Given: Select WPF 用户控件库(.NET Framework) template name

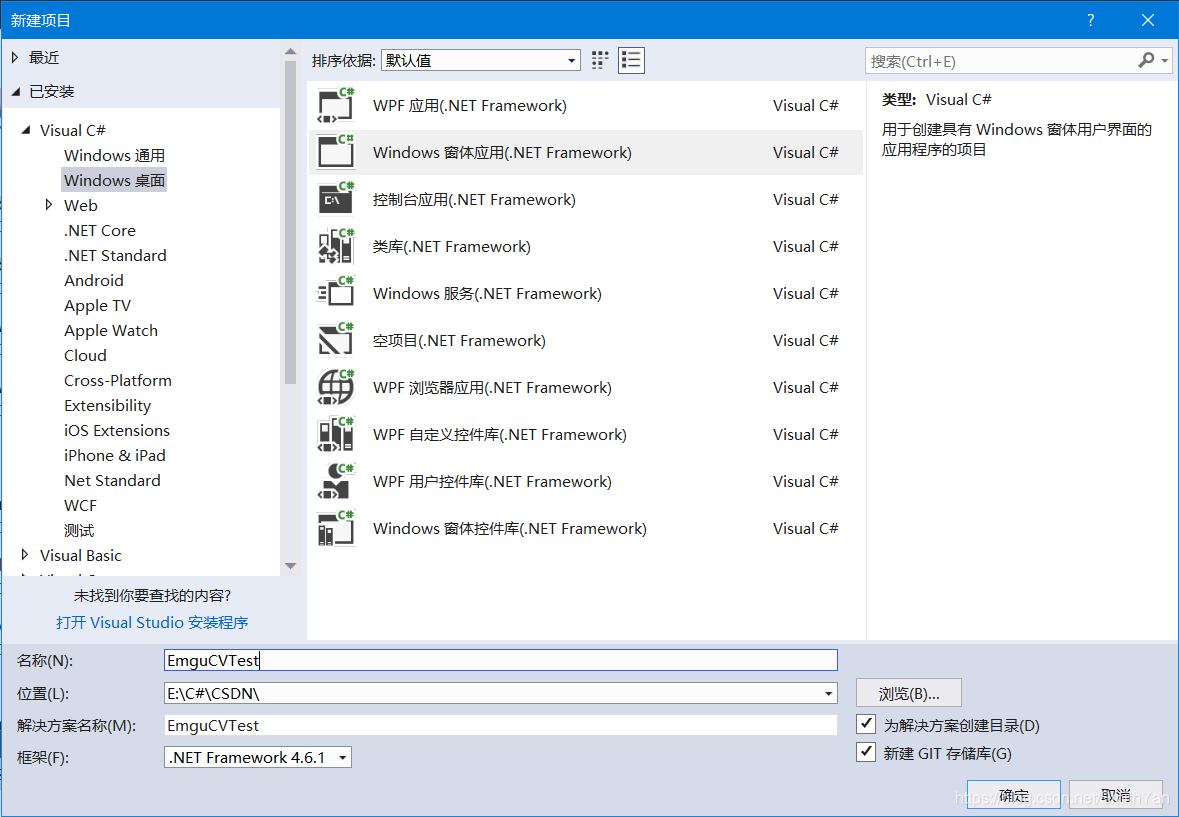Looking at the screenshot, I should [493, 482].
